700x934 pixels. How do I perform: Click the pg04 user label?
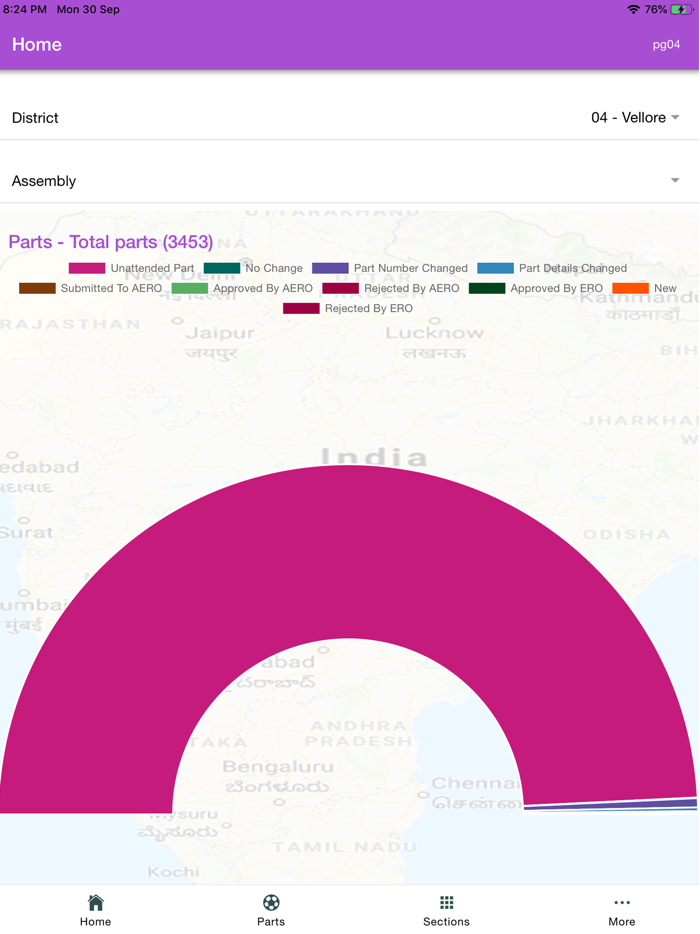[x=666, y=45]
